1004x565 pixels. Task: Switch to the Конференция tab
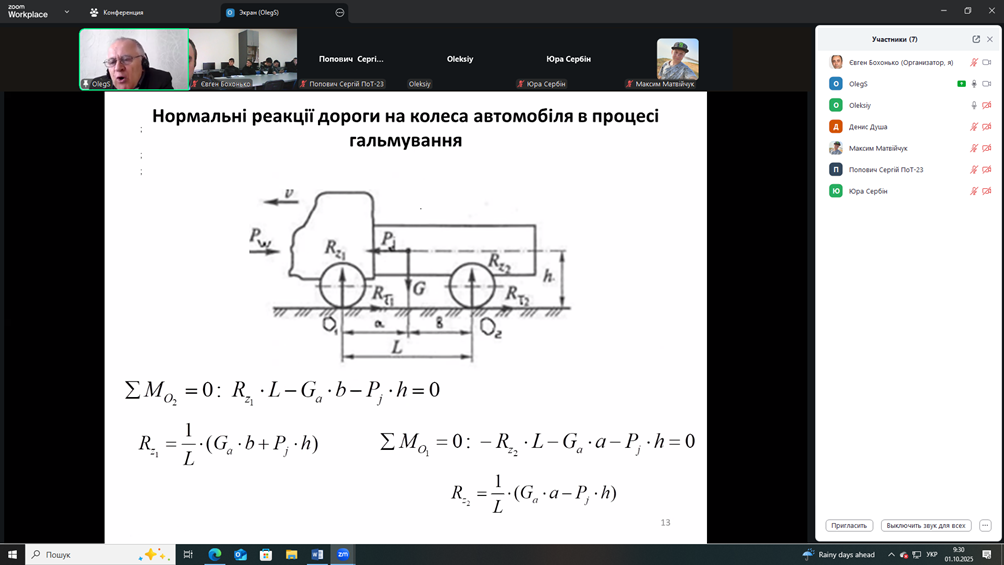[116, 12]
